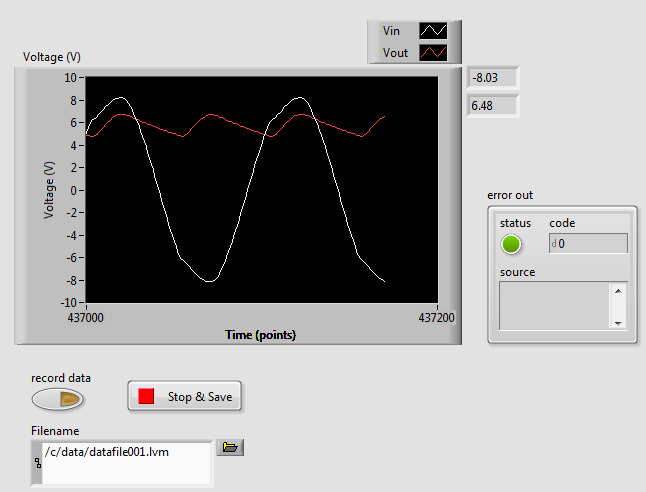Viewport: 646px width, 492px height.
Task: Click x-axis minimum value 437000
Action: pyautogui.click(x=87, y=317)
